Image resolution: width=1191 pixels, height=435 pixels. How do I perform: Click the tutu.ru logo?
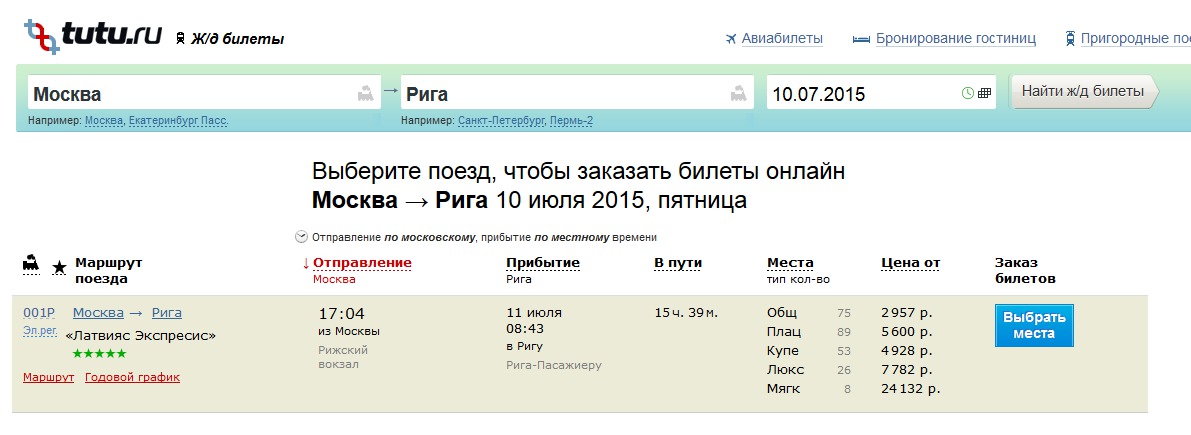click(x=92, y=36)
